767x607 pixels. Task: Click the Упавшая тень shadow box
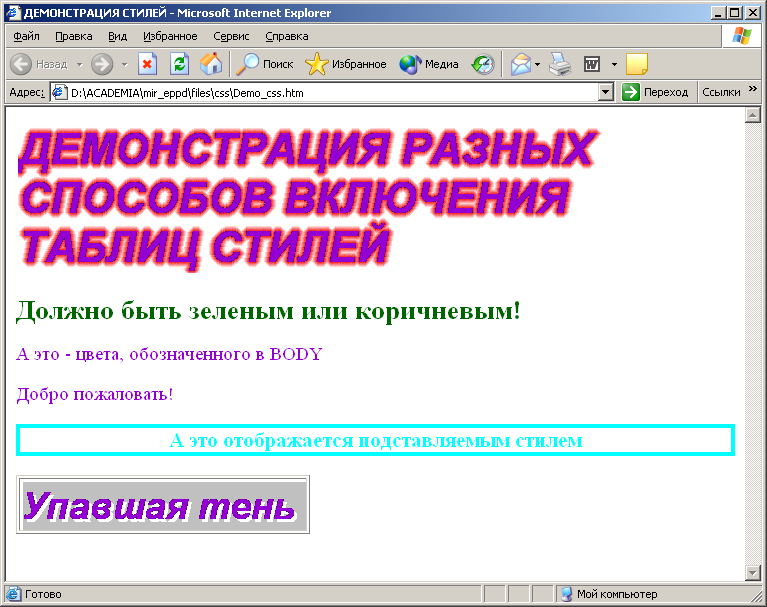coord(163,504)
